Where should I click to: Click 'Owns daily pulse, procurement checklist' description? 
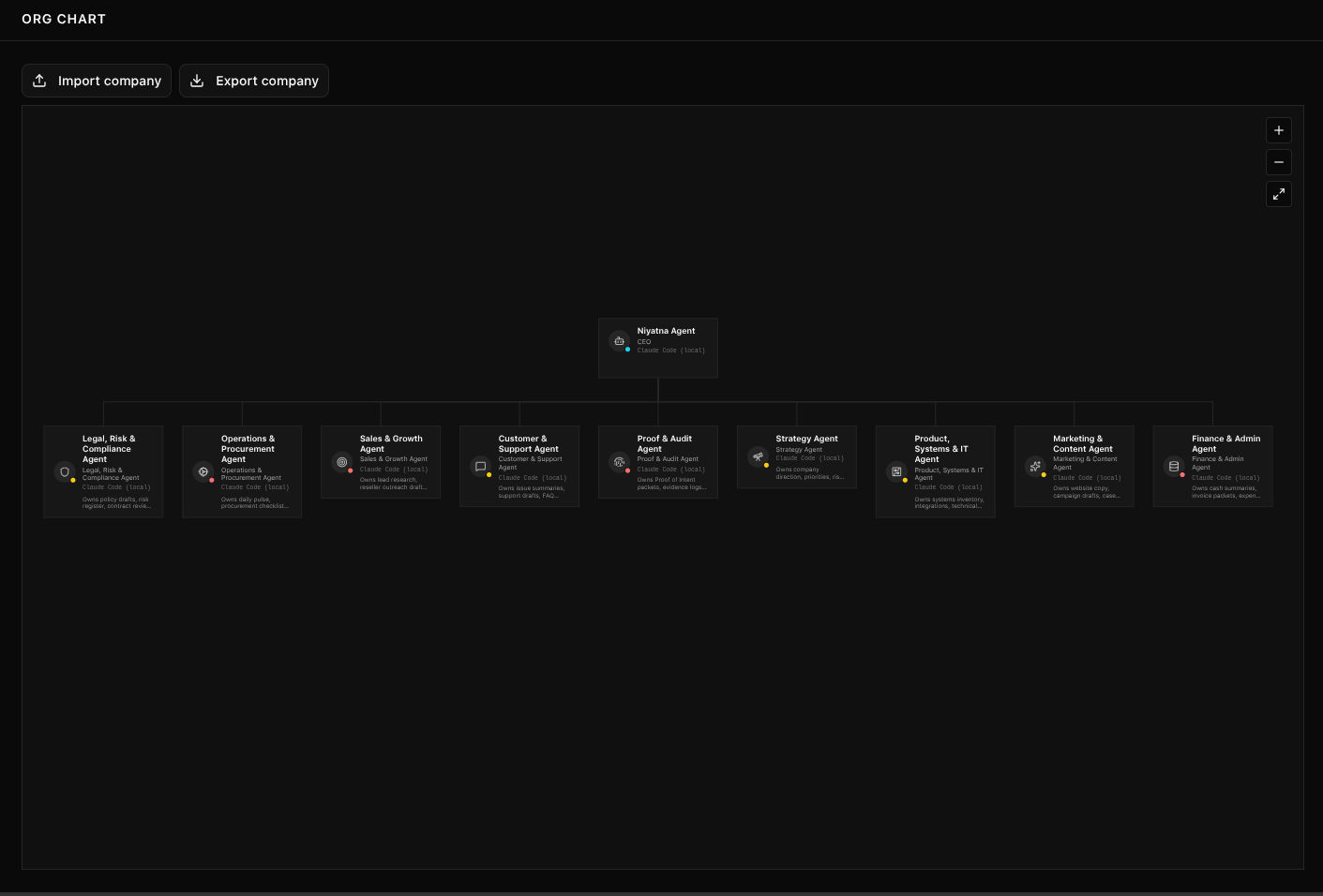[254, 502]
